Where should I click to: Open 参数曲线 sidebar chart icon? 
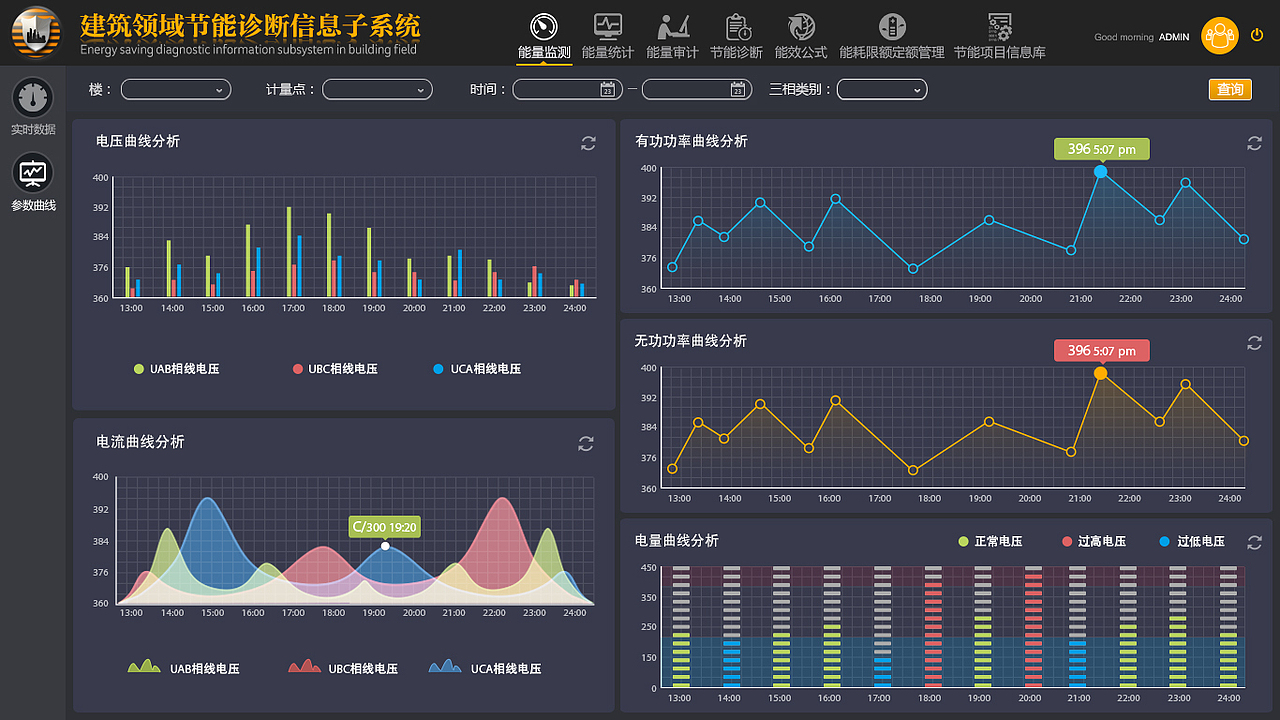pyautogui.click(x=33, y=173)
